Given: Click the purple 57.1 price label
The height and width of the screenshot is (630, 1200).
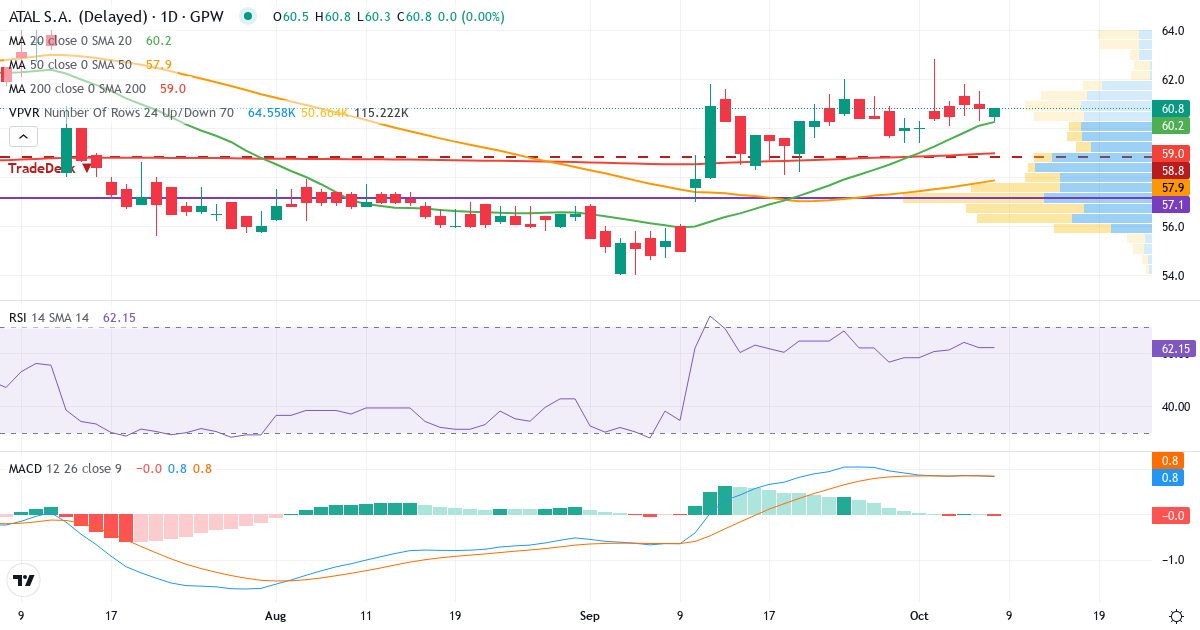Looking at the screenshot, I should 1169,204.
